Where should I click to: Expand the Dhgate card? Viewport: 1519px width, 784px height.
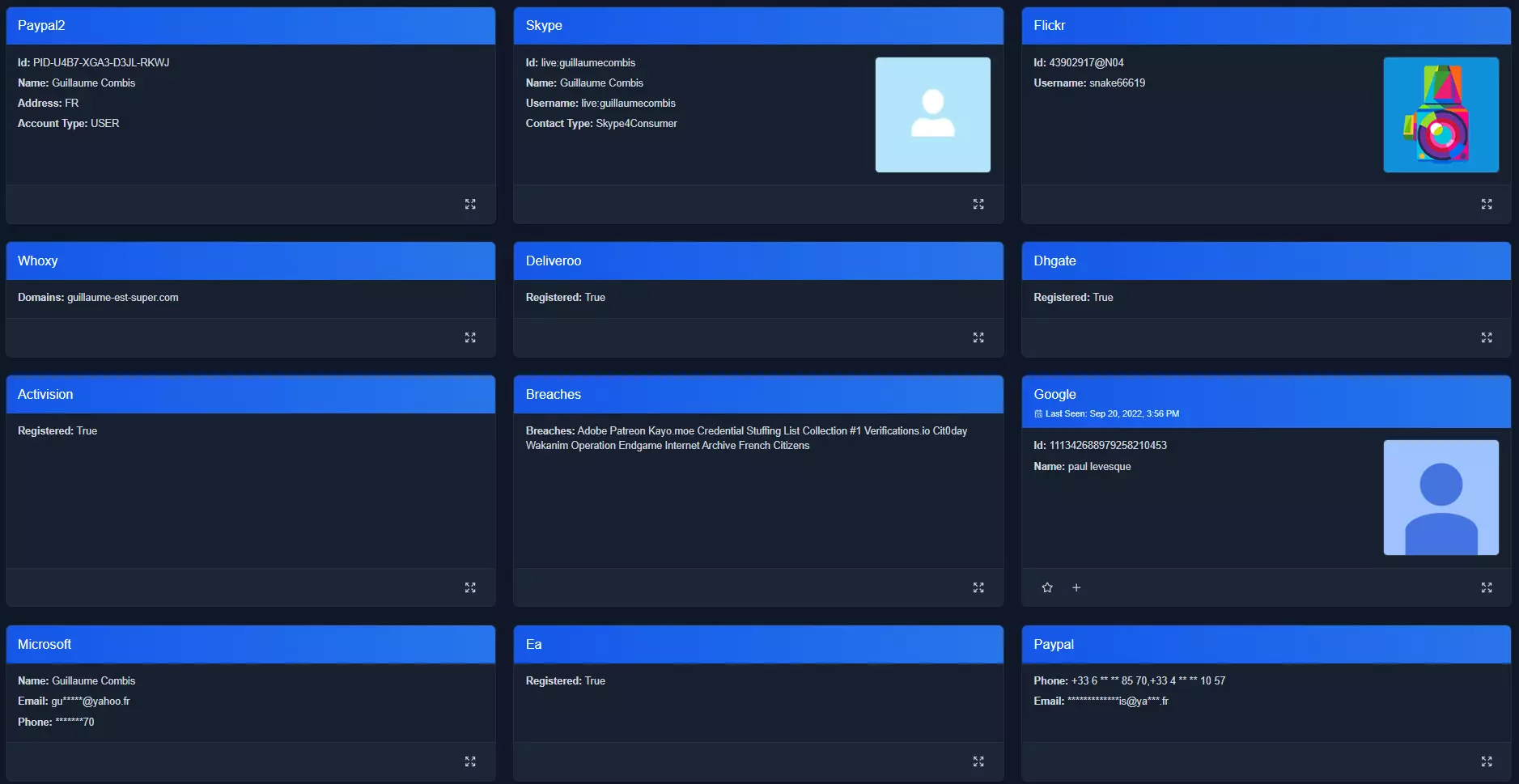pyautogui.click(x=1487, y=337)
